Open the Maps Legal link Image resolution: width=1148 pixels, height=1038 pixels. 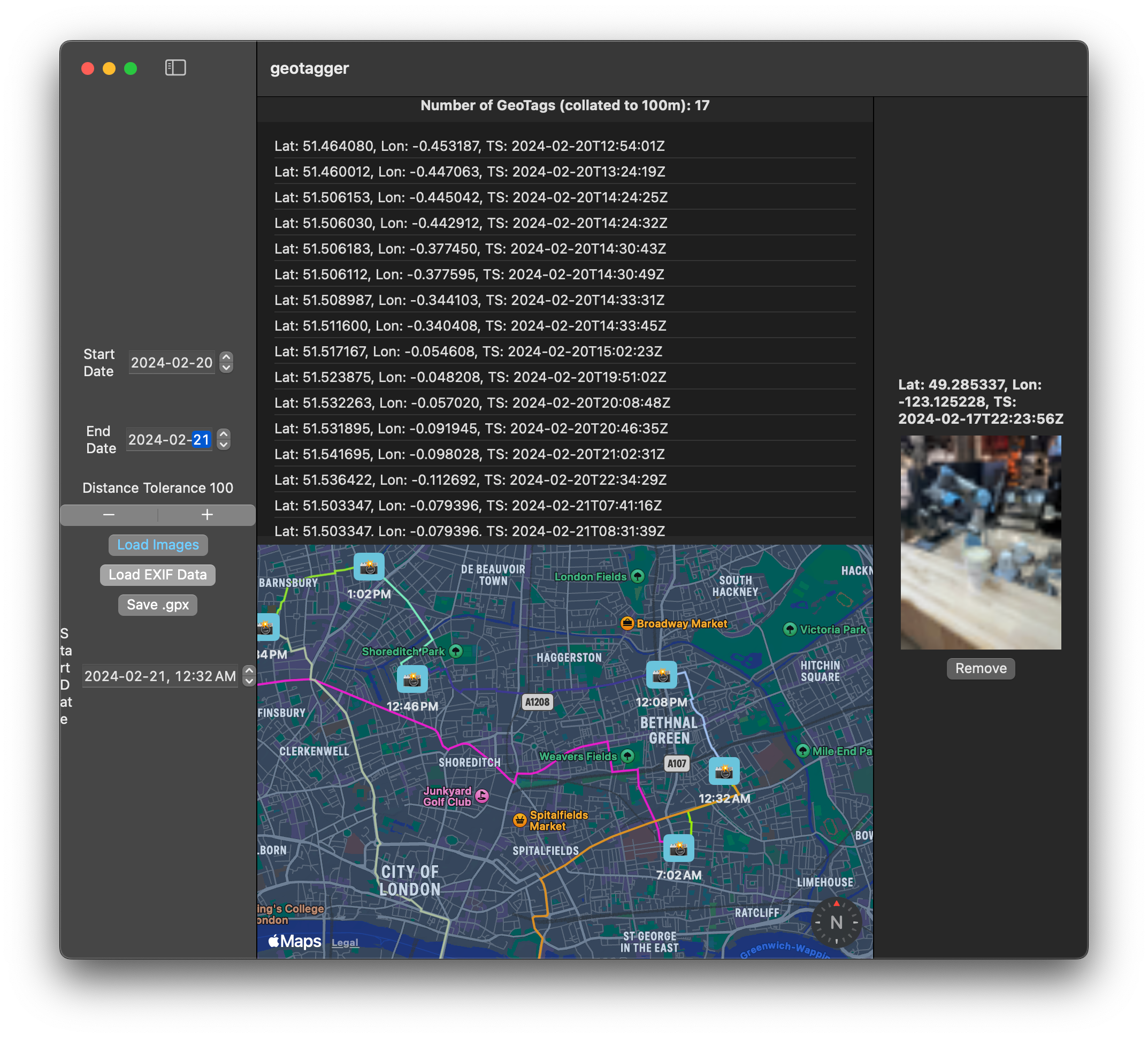click(x=345, y=942)
